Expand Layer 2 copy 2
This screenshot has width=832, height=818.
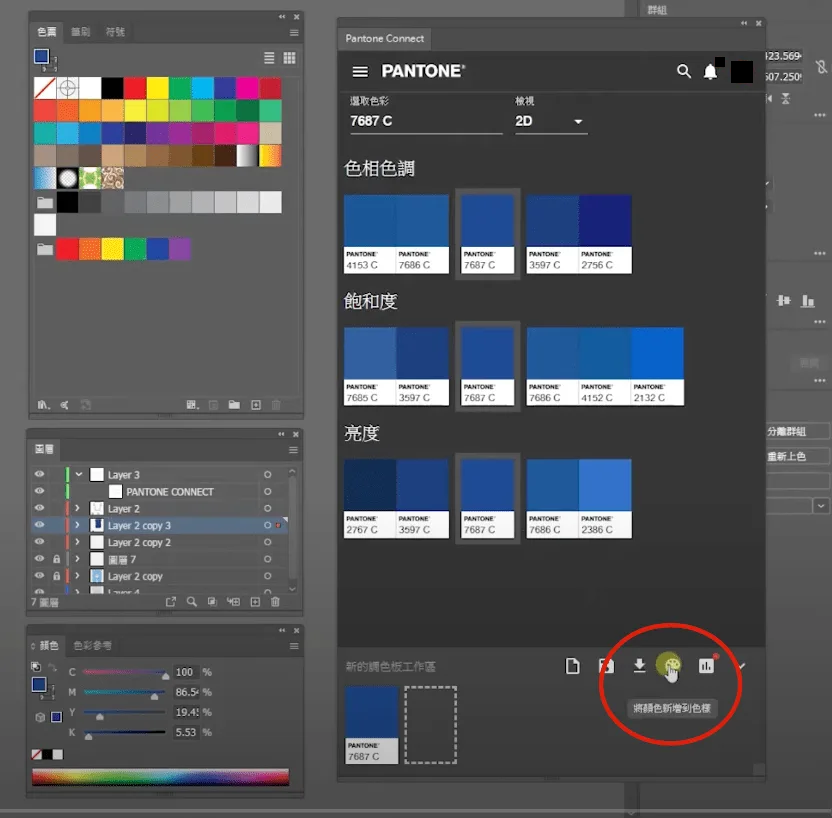coord(77,542)
